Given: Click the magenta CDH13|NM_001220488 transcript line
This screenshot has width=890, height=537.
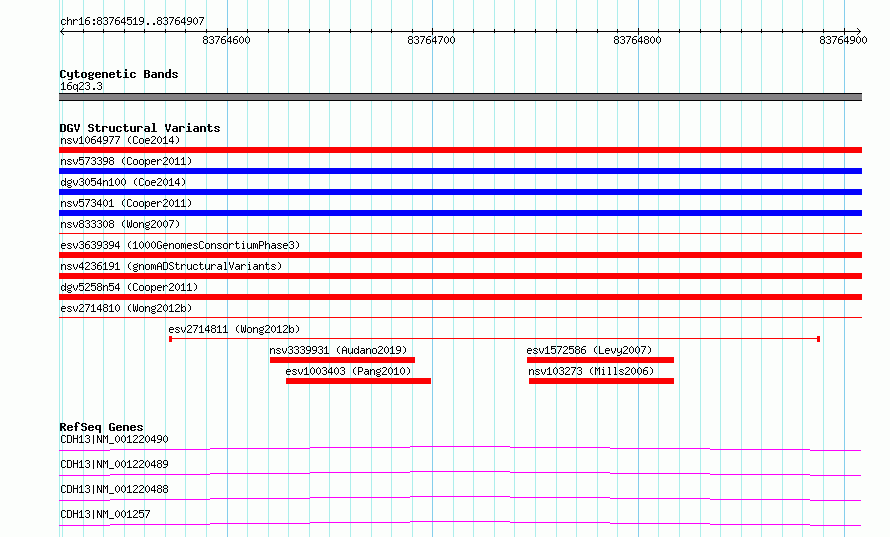Looking at the screenshot, I should click(460, 498).
